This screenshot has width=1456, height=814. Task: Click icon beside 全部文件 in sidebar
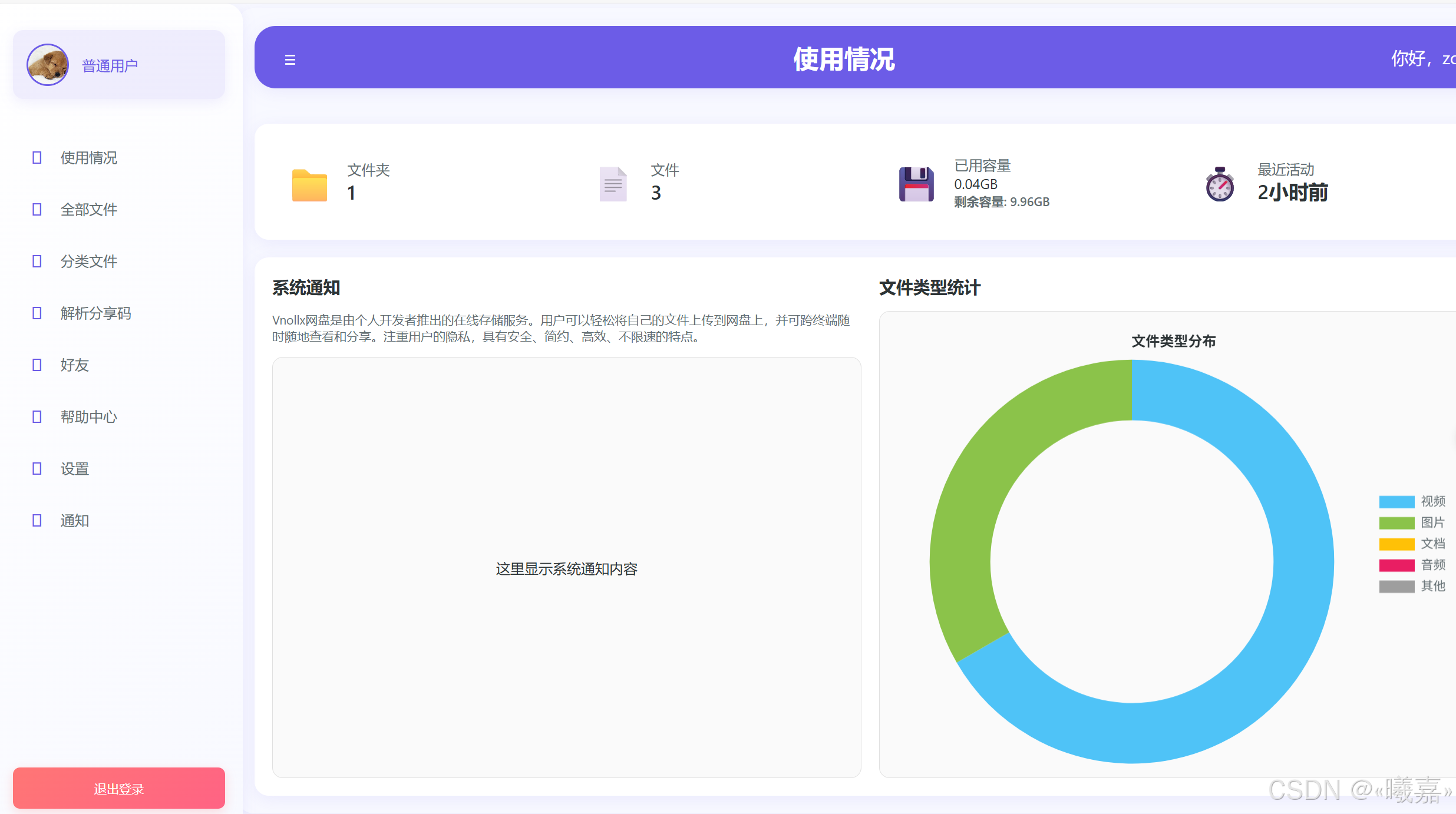37,209
